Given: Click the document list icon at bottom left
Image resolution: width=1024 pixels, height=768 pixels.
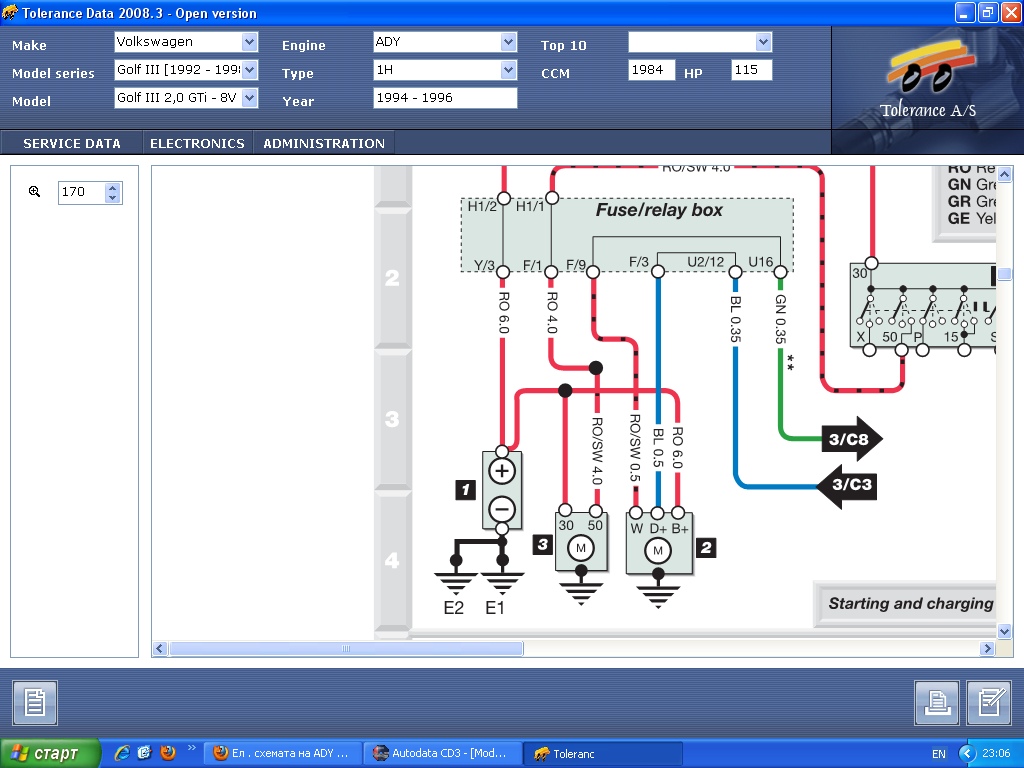Looking at the screenshot, I should coord(35,703).
